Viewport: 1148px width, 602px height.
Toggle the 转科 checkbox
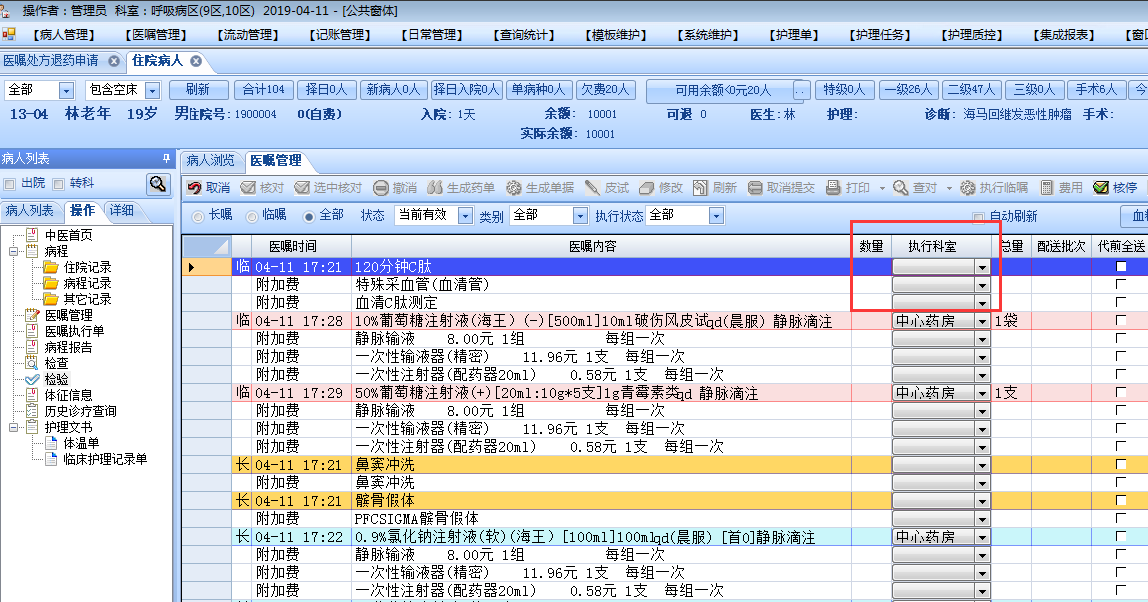click(59, 184)
